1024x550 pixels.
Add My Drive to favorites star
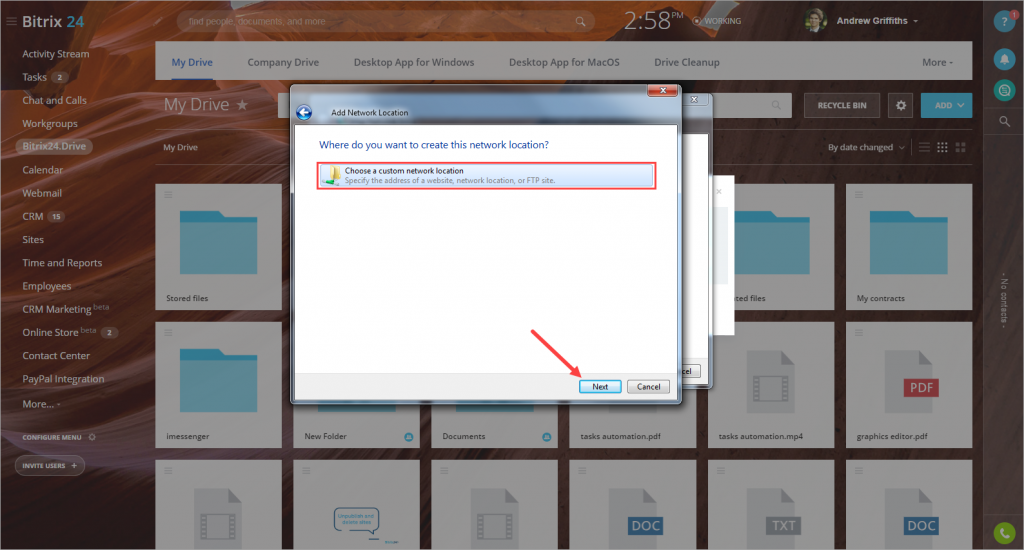coord(242,105)
